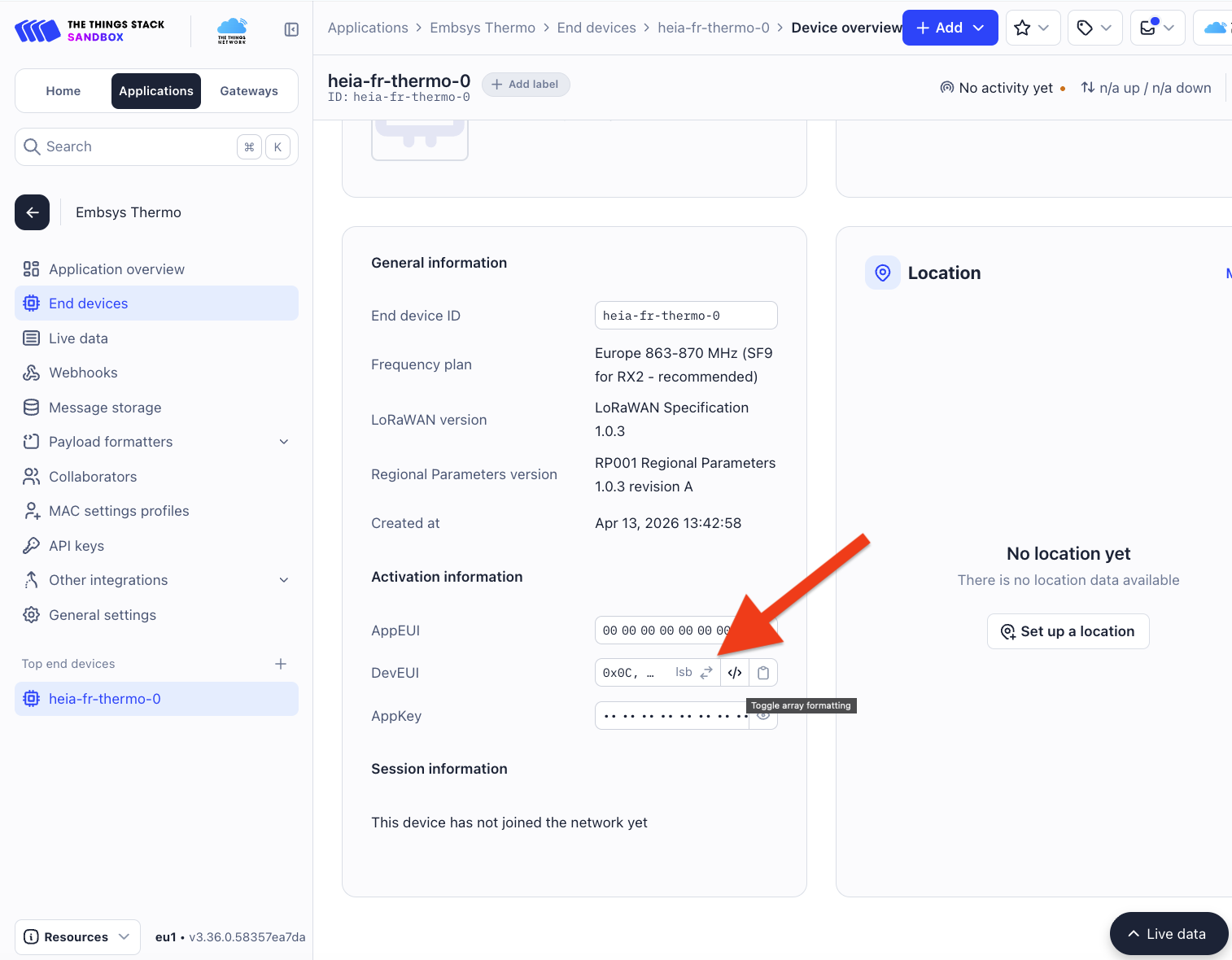Reveal the hidden AppKey value
1232x960 pixels.
coord(763,716)
